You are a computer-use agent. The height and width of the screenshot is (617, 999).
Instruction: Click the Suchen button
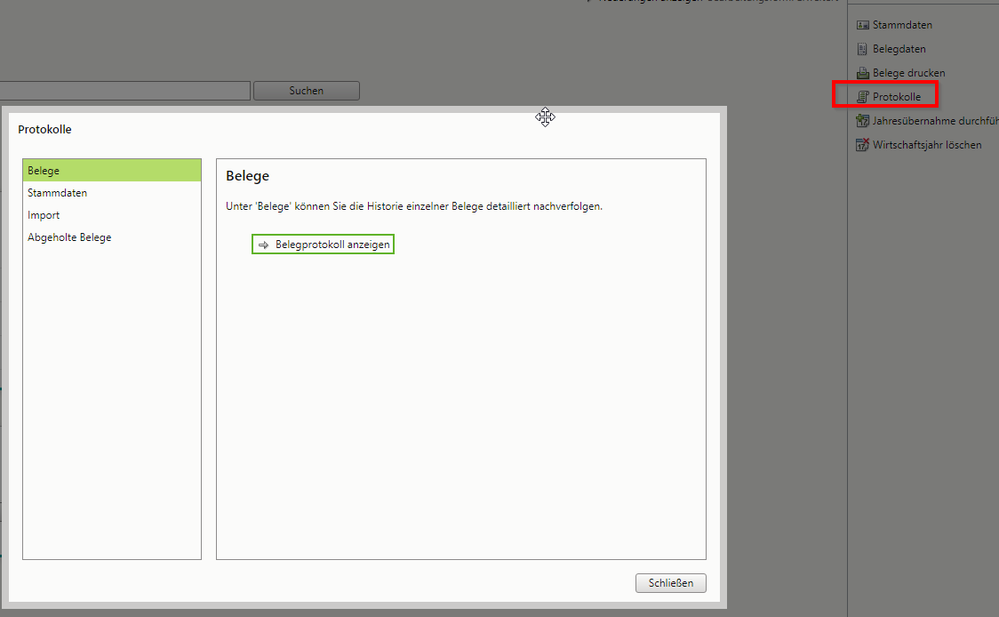tap(306, 91)
